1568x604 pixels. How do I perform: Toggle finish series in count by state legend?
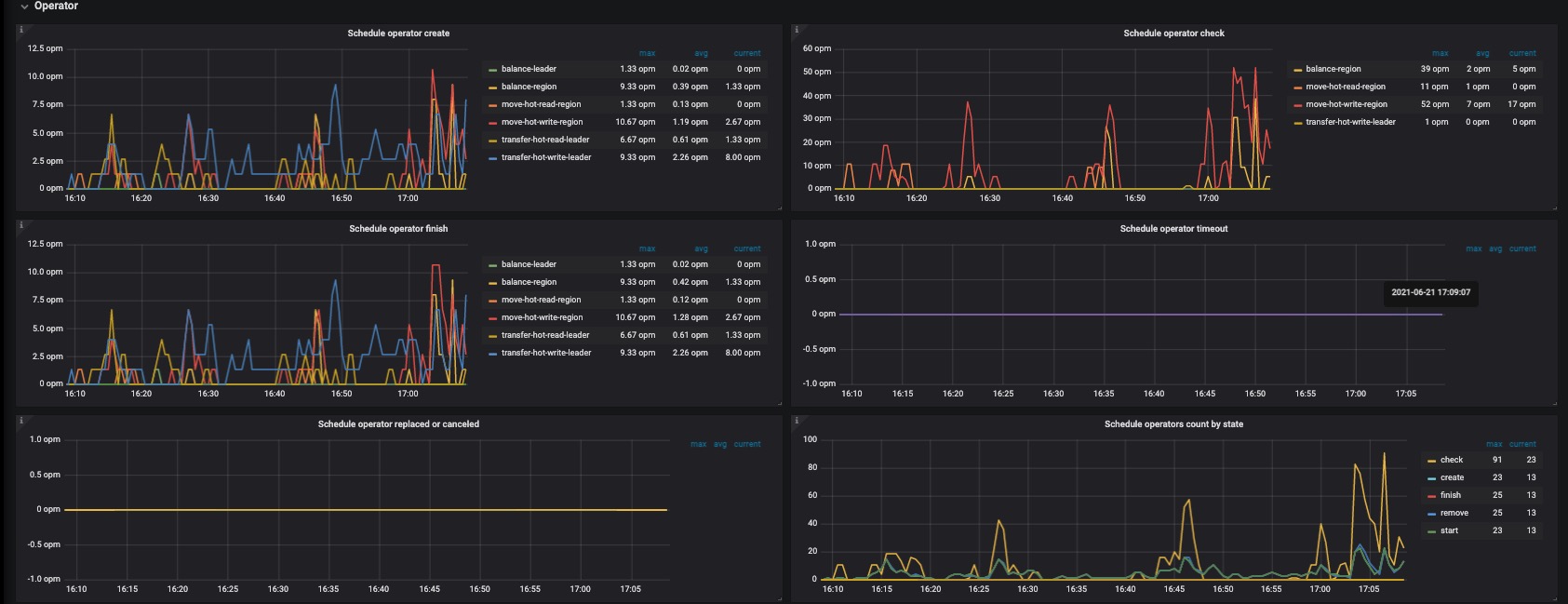point(1450,495)
